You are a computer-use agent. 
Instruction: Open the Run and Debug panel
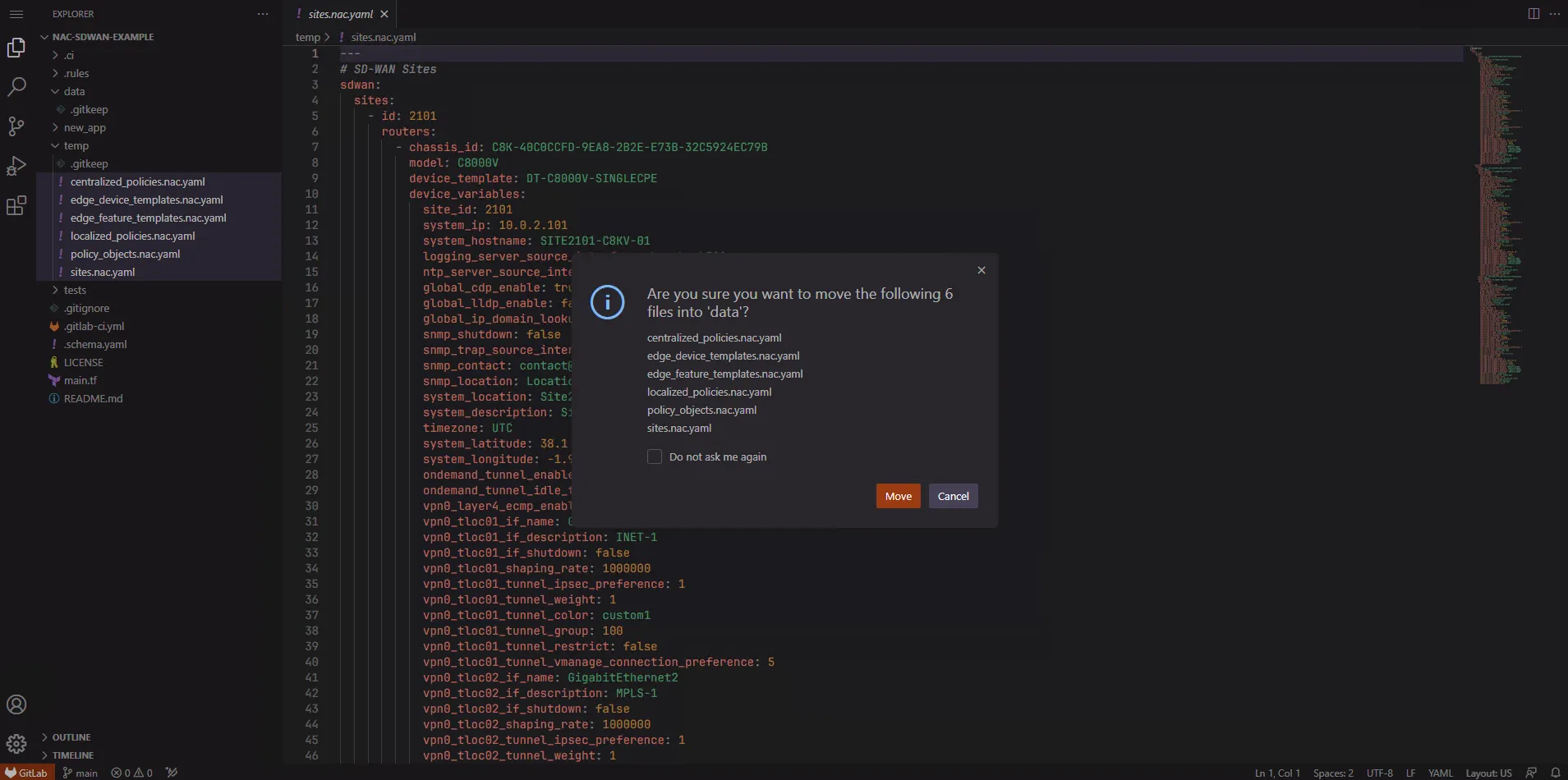pyautogui.click(x=16, y=166)
